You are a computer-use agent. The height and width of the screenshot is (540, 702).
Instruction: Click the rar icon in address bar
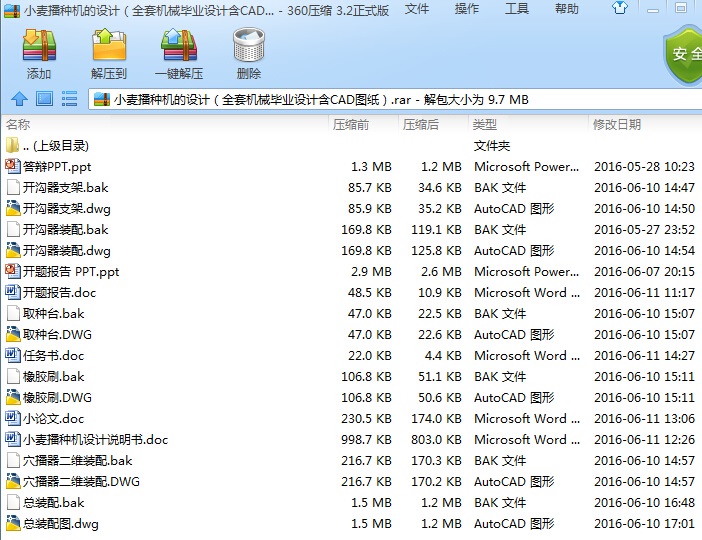102,99
